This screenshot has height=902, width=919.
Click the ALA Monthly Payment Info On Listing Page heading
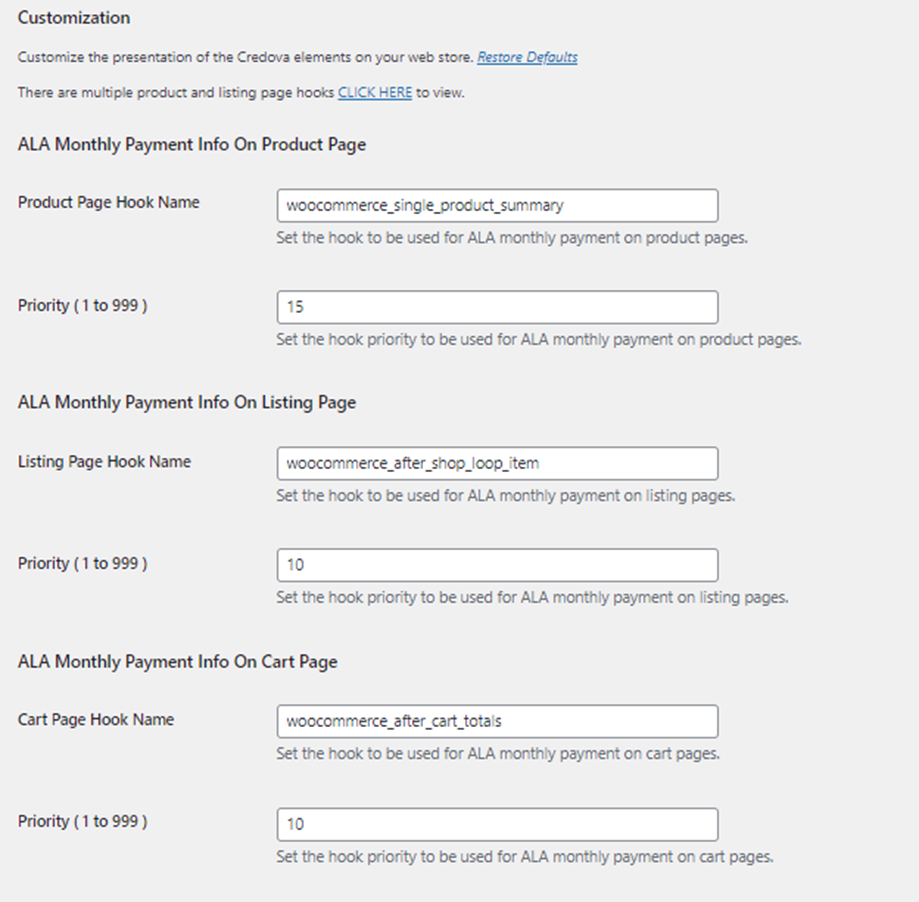point(186,402)
